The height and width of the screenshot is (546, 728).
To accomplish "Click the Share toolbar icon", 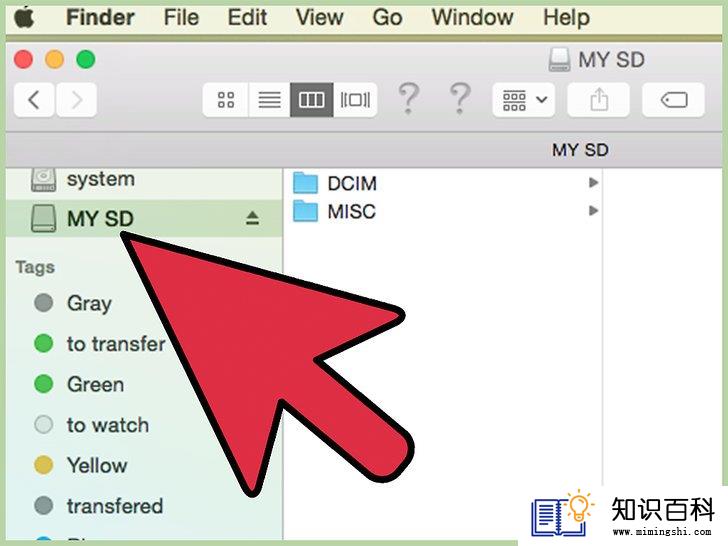I will point(598,99).
